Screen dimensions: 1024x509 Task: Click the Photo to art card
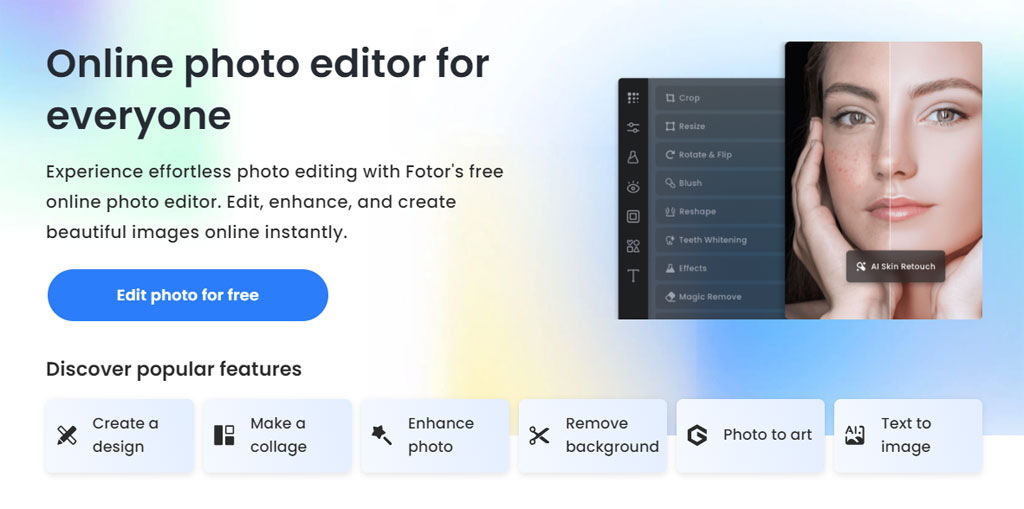[751, 435]
